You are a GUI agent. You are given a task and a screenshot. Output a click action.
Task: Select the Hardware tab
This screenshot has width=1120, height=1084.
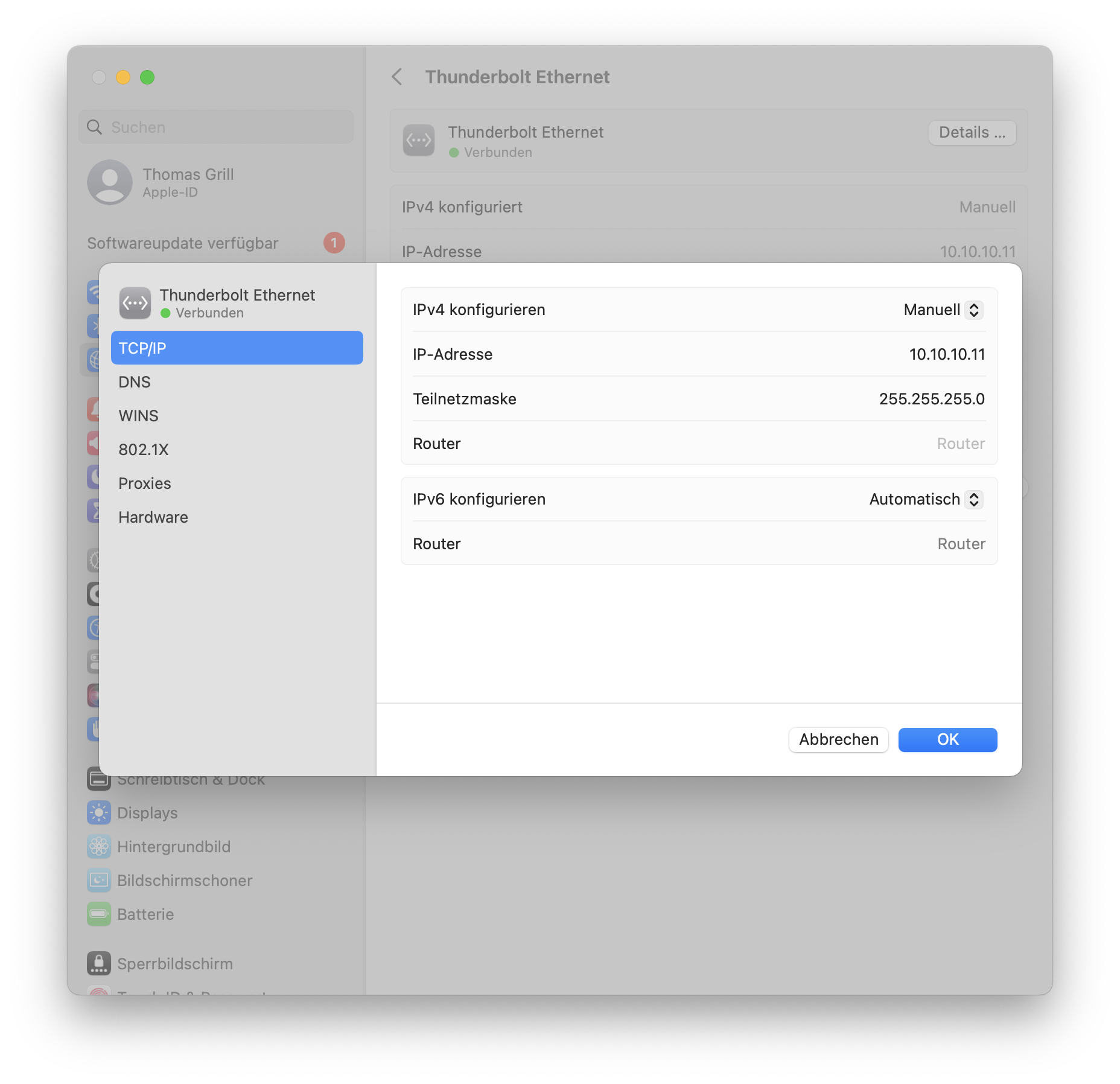click(153, 517)
